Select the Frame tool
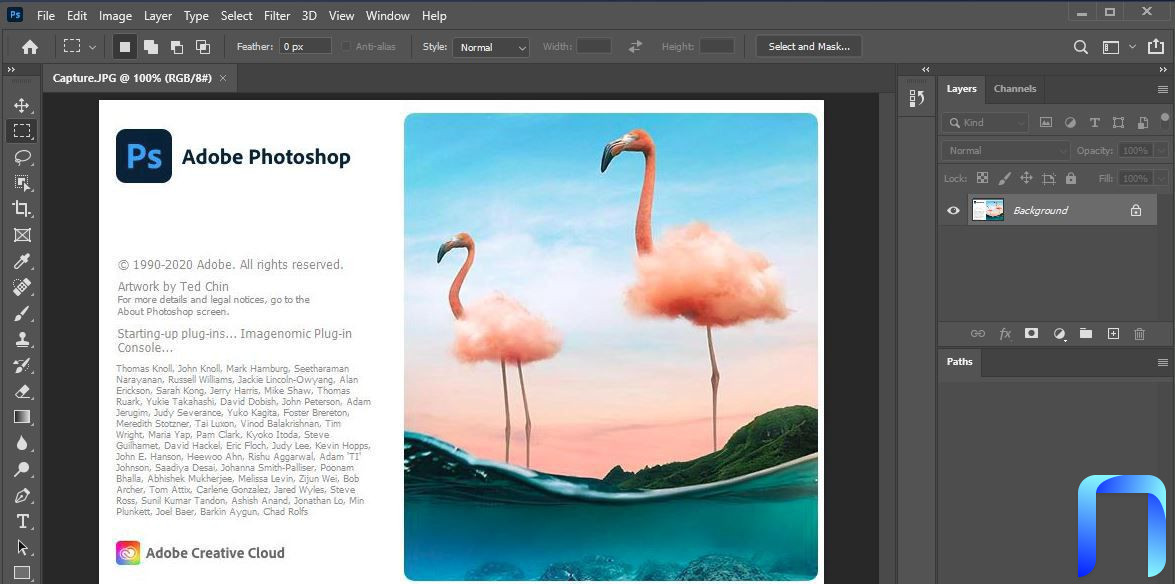The image size is (1175, 584). pyautogui.click(x=22, y=235)
